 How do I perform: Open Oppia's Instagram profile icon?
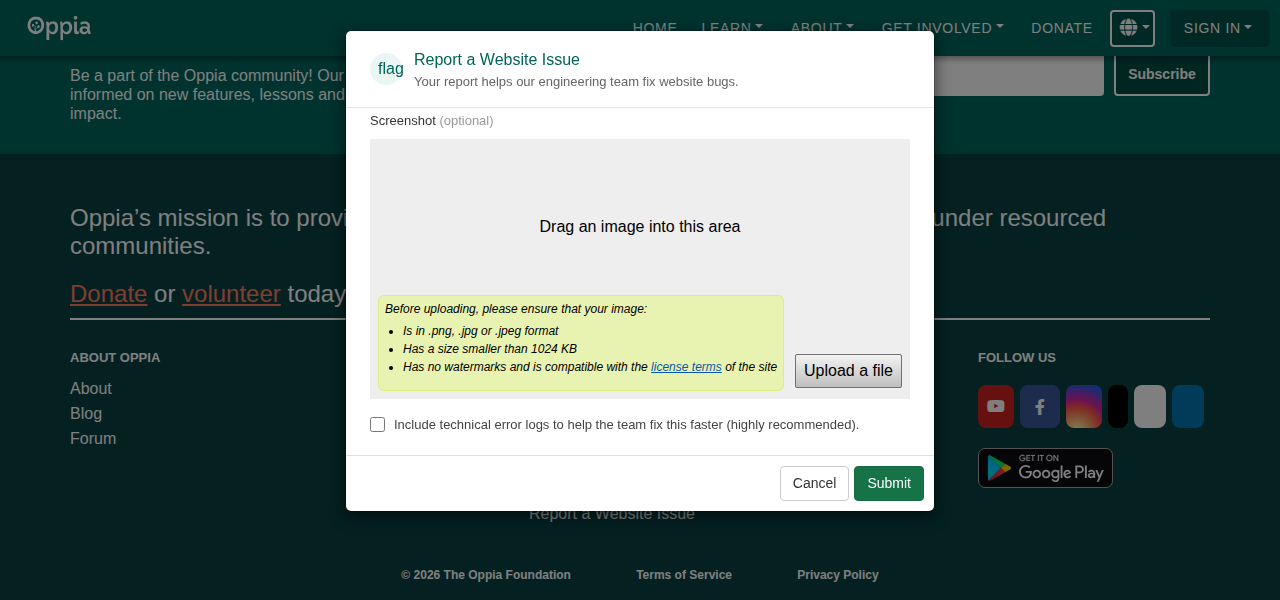(1084, 406)
